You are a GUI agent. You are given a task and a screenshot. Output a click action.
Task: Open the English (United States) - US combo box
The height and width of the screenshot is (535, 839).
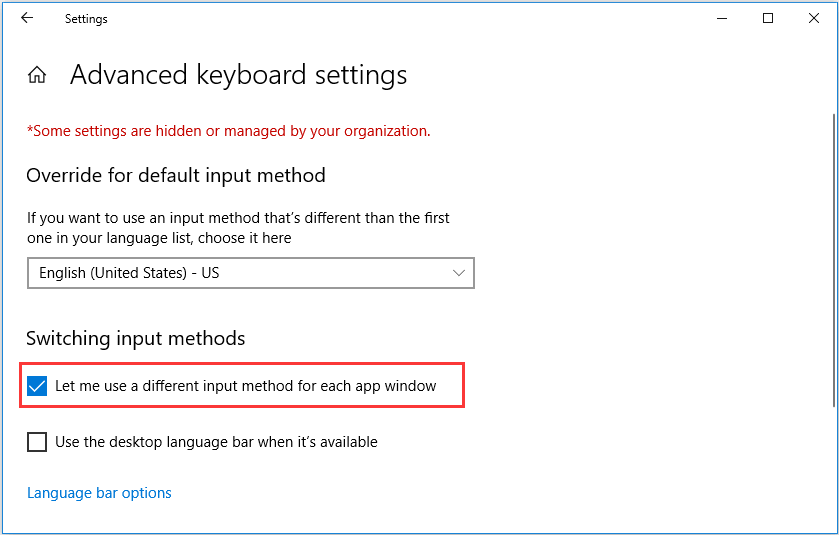[x=251, y=273]
